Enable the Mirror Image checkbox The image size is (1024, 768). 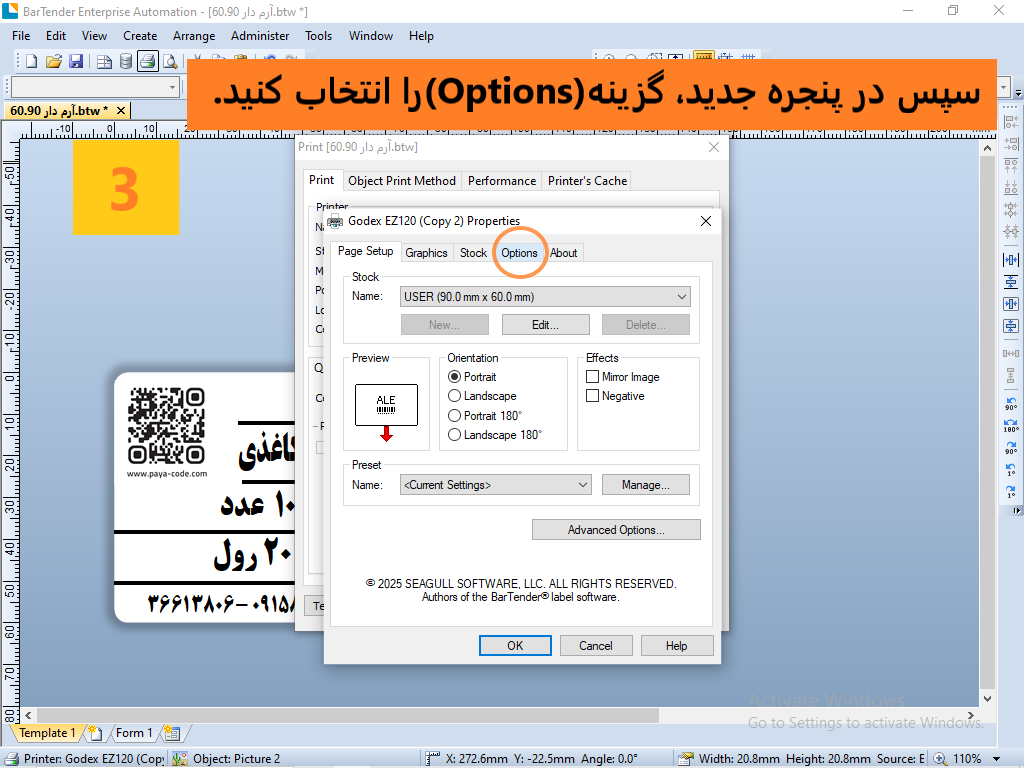(592, 377)
